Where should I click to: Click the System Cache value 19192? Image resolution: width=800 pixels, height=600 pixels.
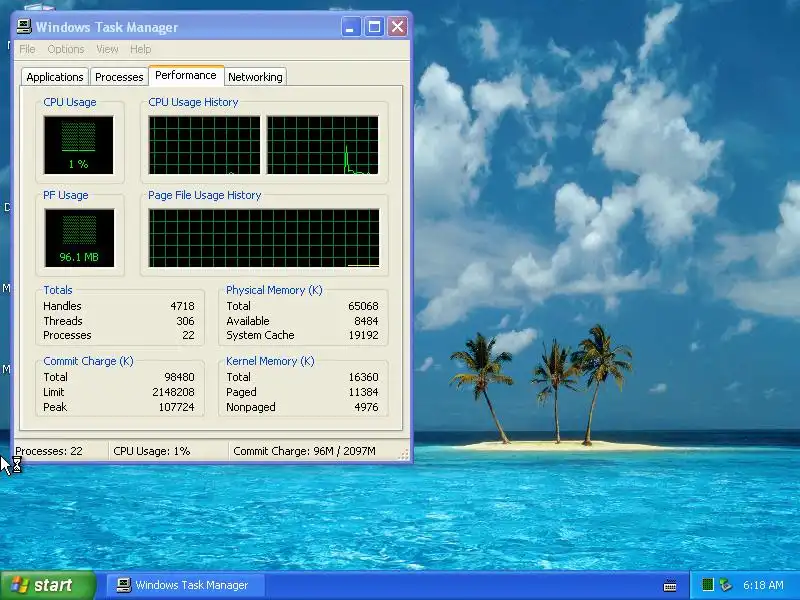(363, 335)
